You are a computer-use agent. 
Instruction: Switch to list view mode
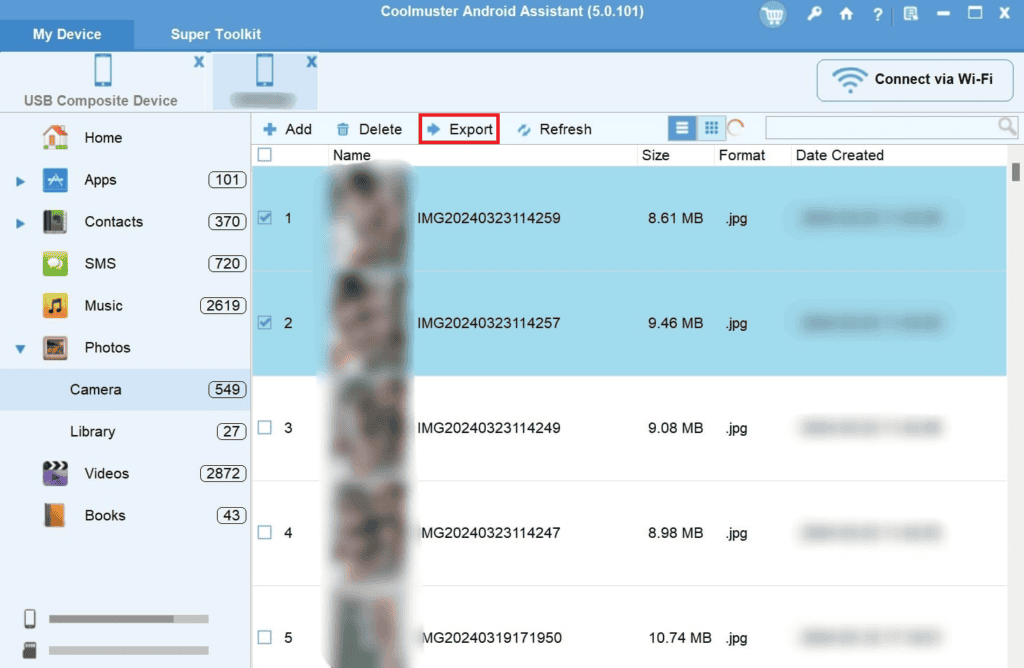pos(682,128)
